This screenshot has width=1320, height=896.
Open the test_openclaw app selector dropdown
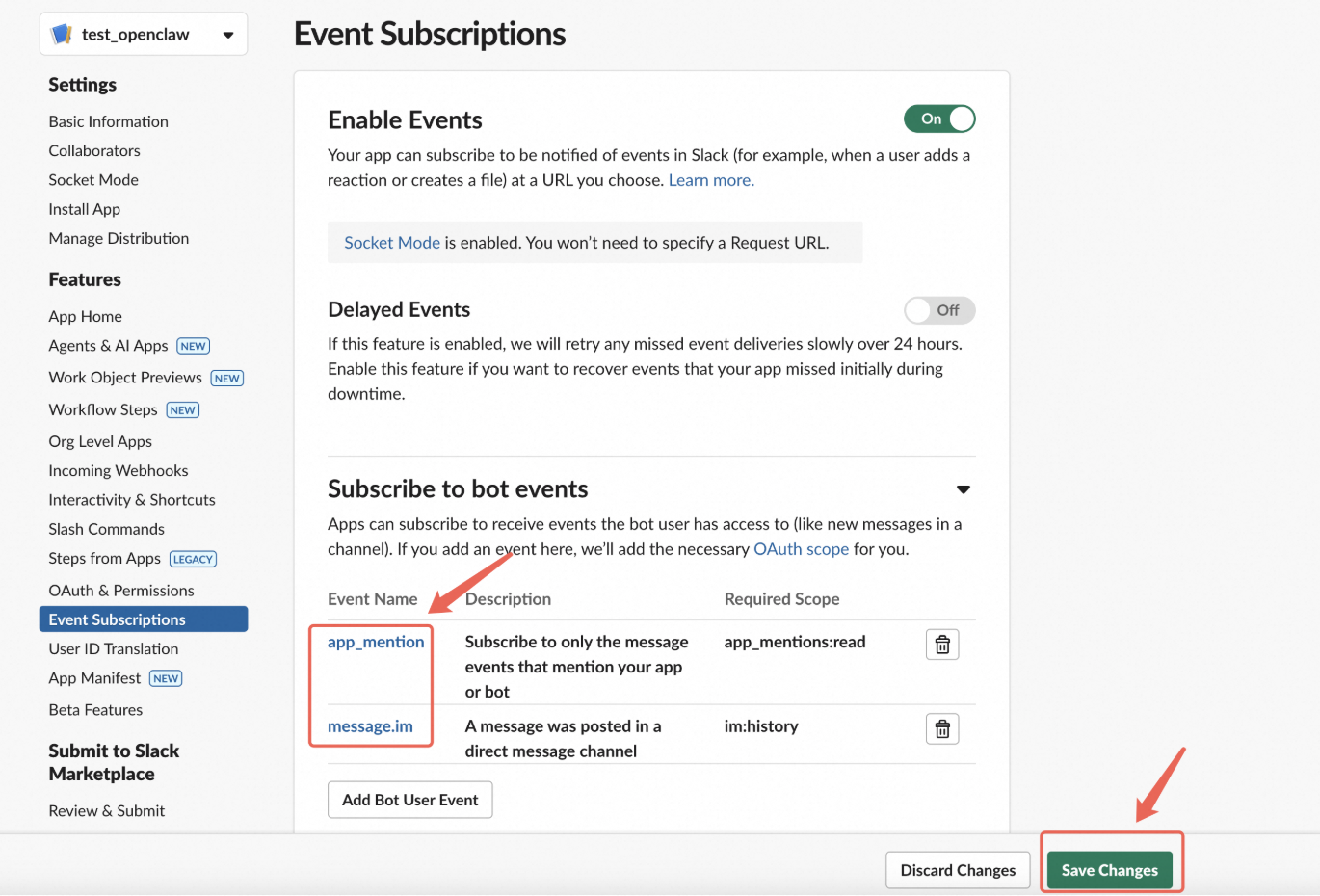pos(144,35)
